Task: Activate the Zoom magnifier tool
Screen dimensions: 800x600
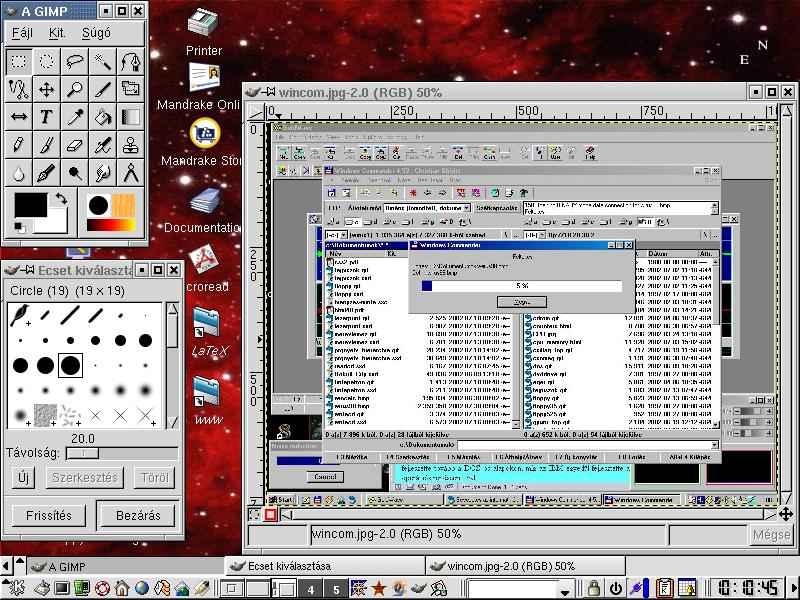Action: (75, 89)
